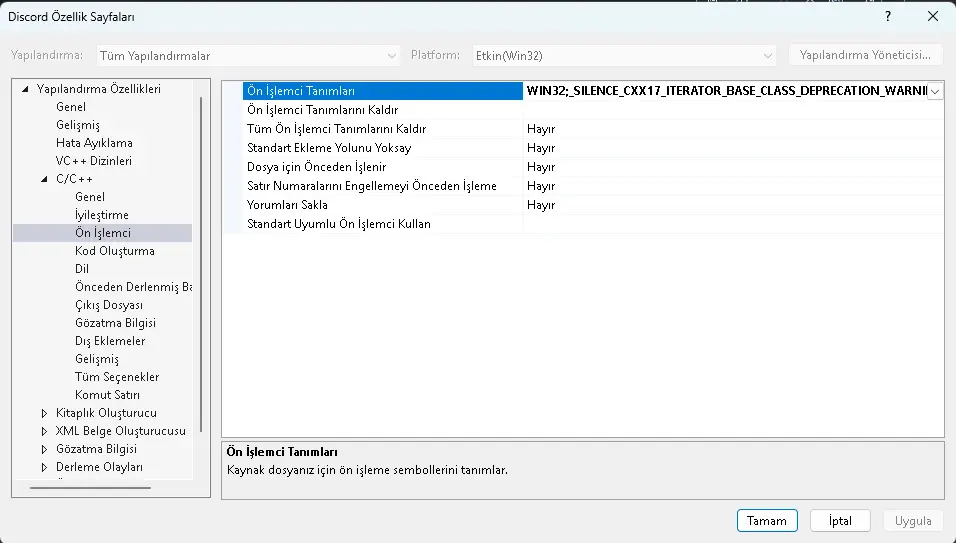
Task: Select Dış Eklemeler in the tree
Action: tap(110, 341)
